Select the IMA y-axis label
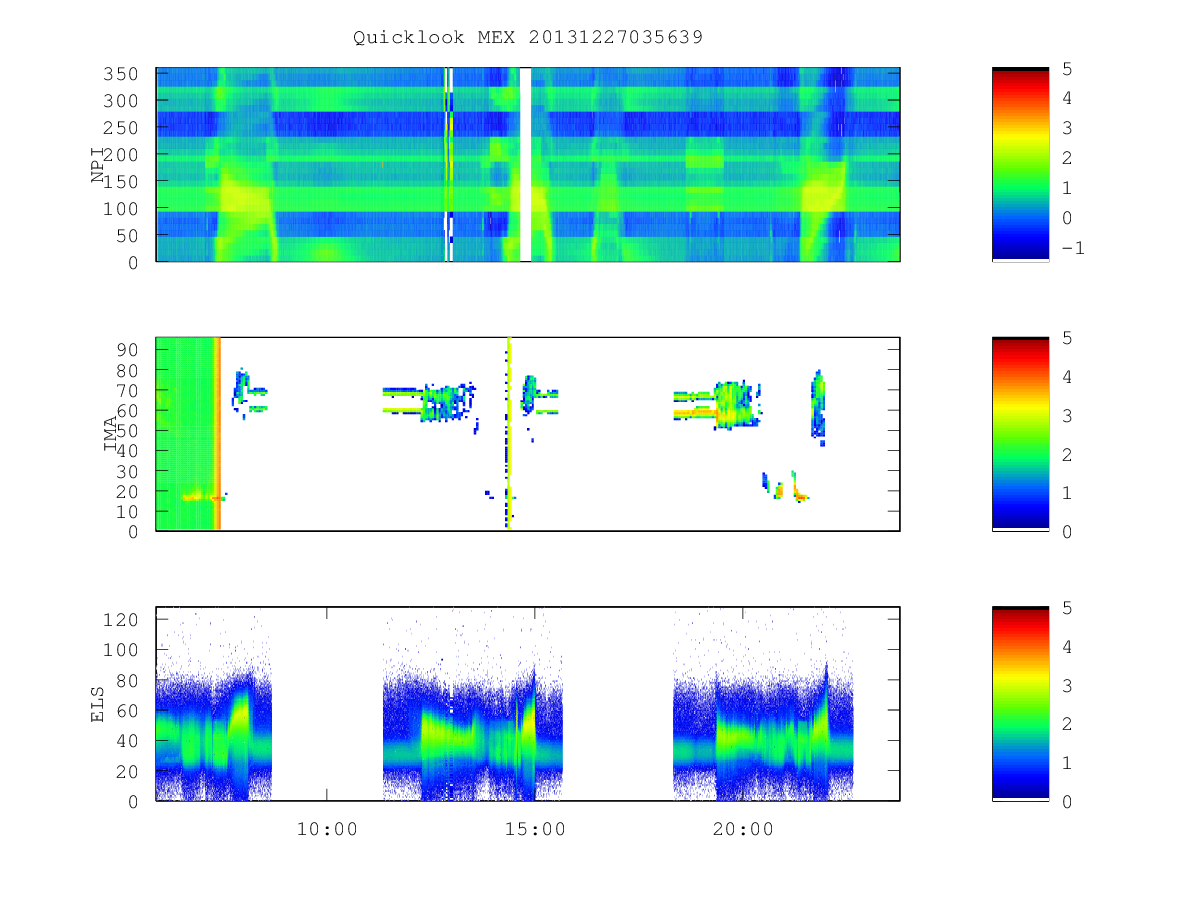 [111, 434]
